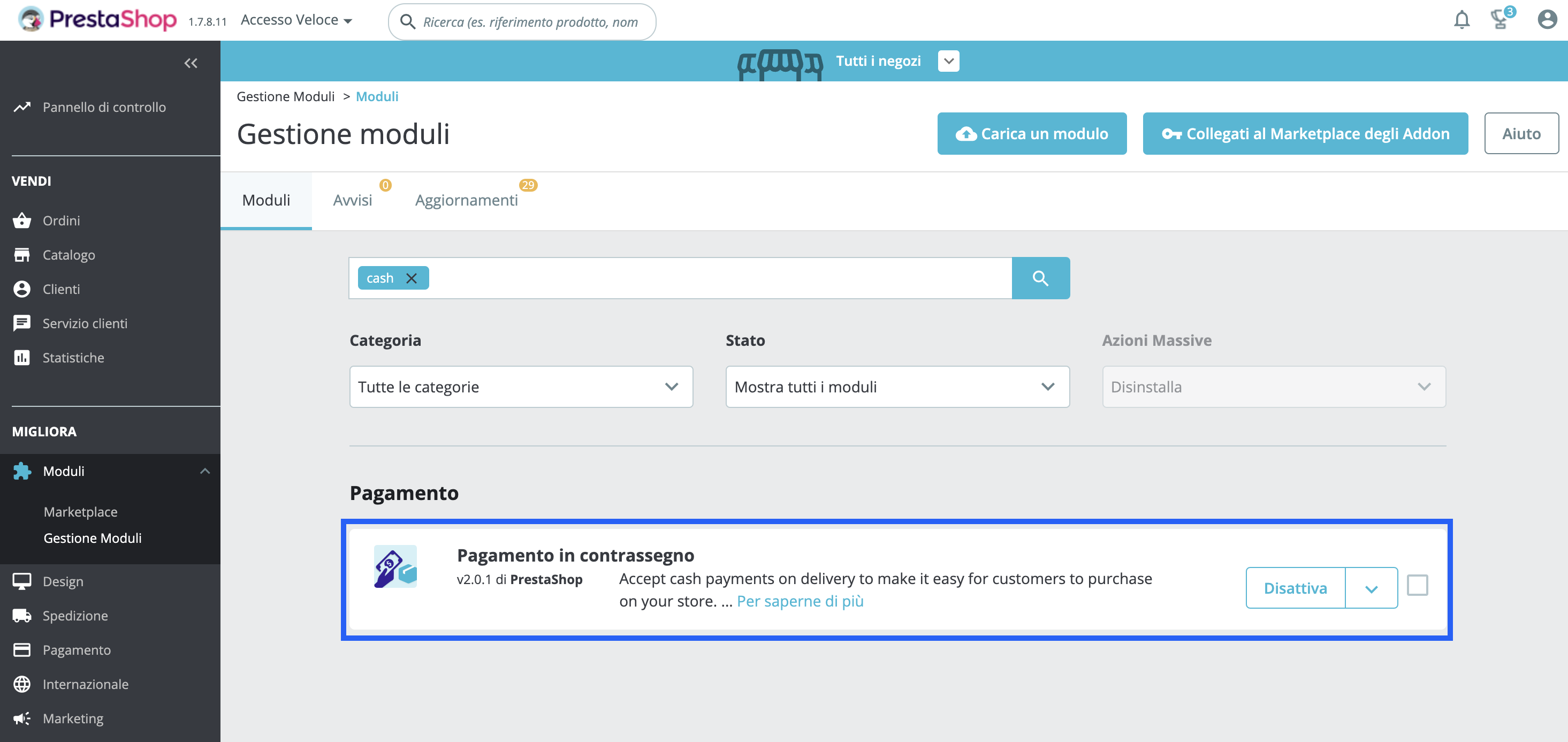The height and width of the screenshot is (742, 1568).
Task: Expand the Tutti i negozi shop selector
Action: point(948,61)
